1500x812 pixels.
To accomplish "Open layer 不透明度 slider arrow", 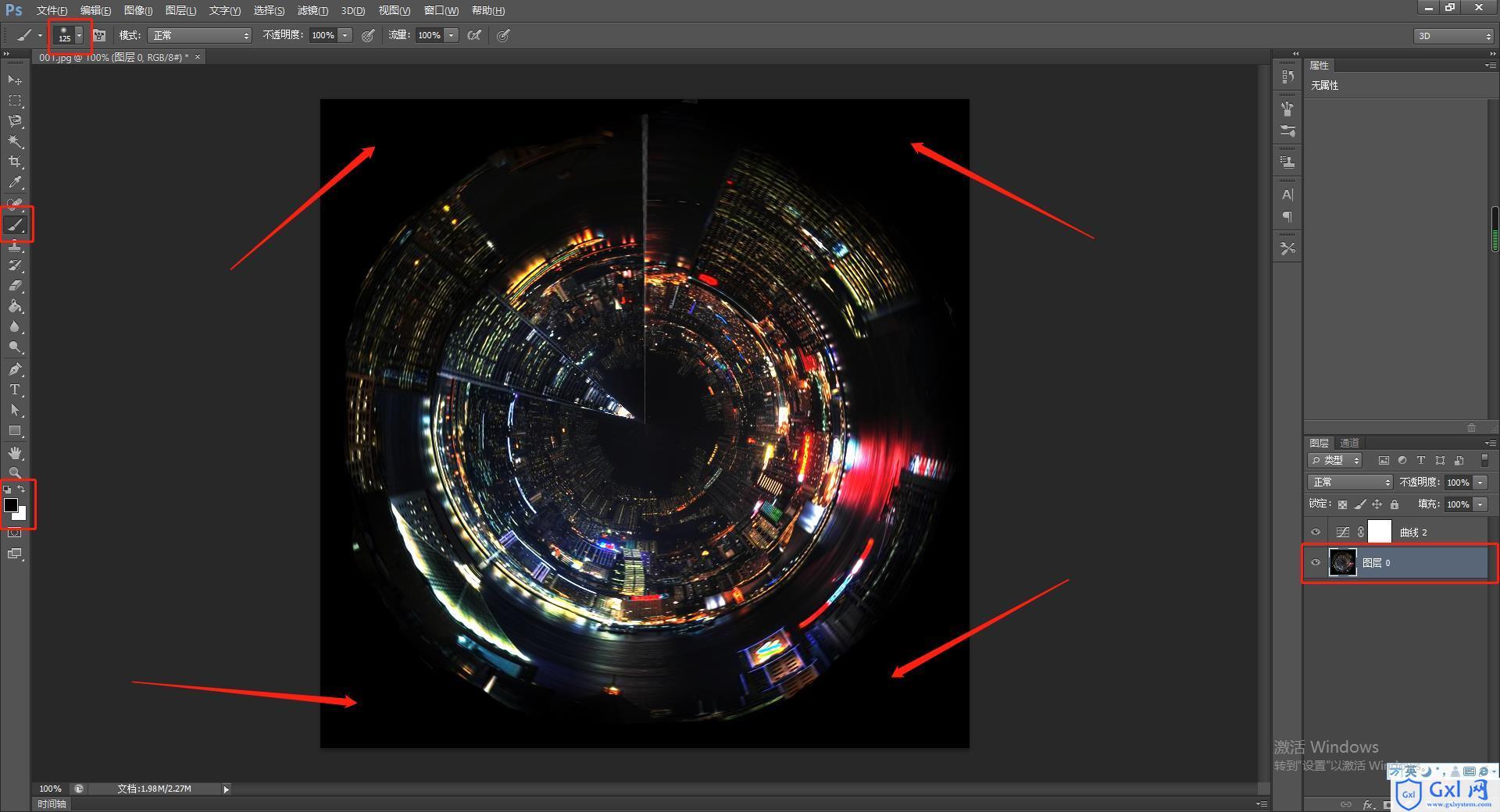I will (1480, 483).
